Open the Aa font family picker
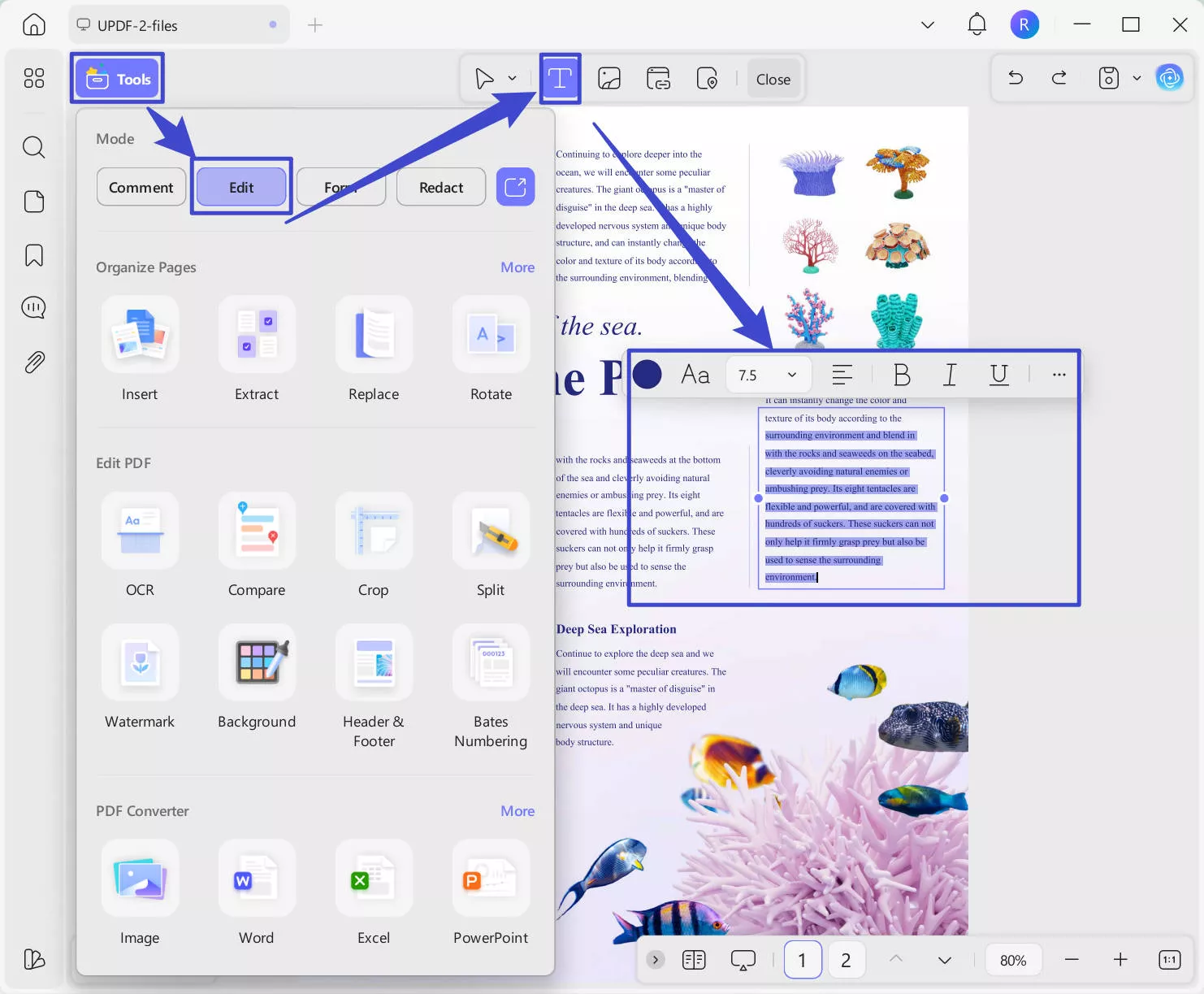The image size is (1204, 994). (x=695, y=375)
